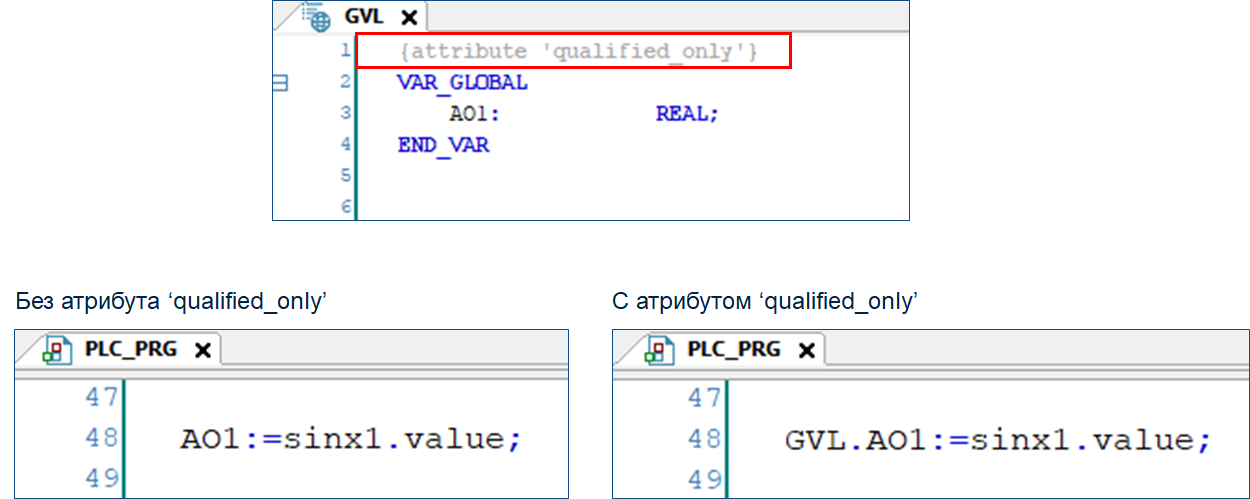Switch to the GVL tab
Image resolution: width=1250 pixels, height=499 pixels.
[364, 17]
